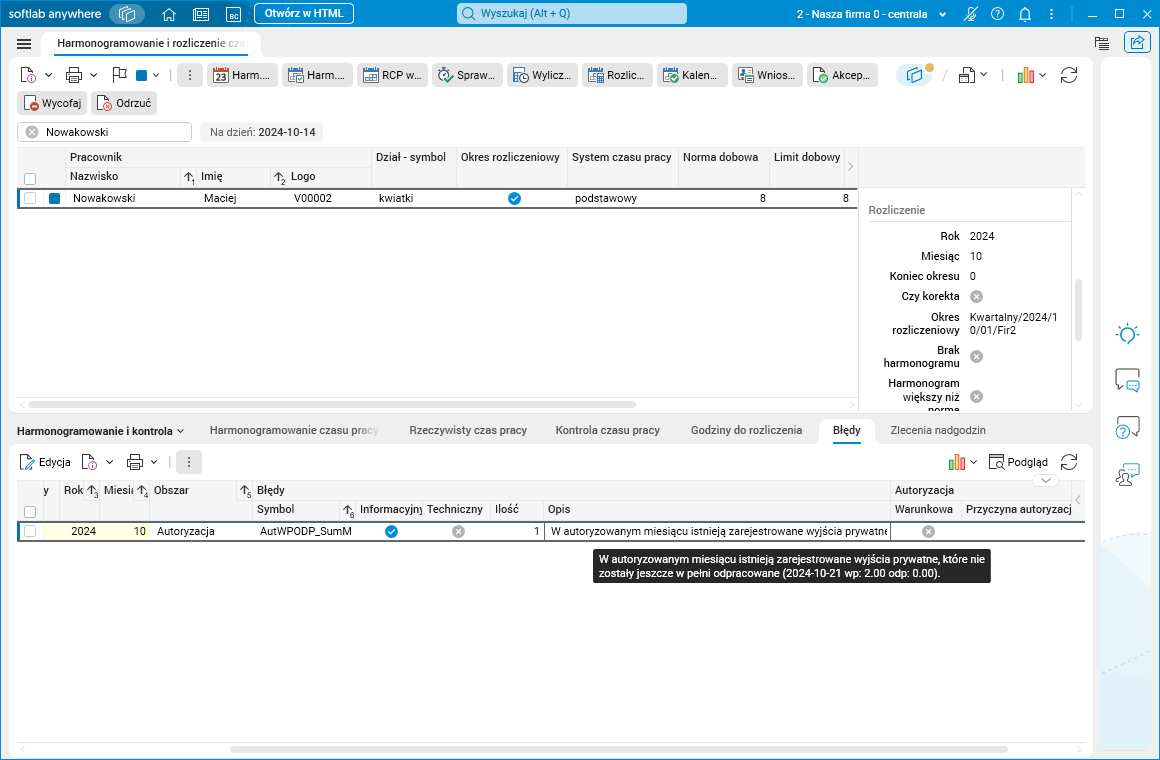Toggle select-all checkbox in errors table

(x=30, y=511)
